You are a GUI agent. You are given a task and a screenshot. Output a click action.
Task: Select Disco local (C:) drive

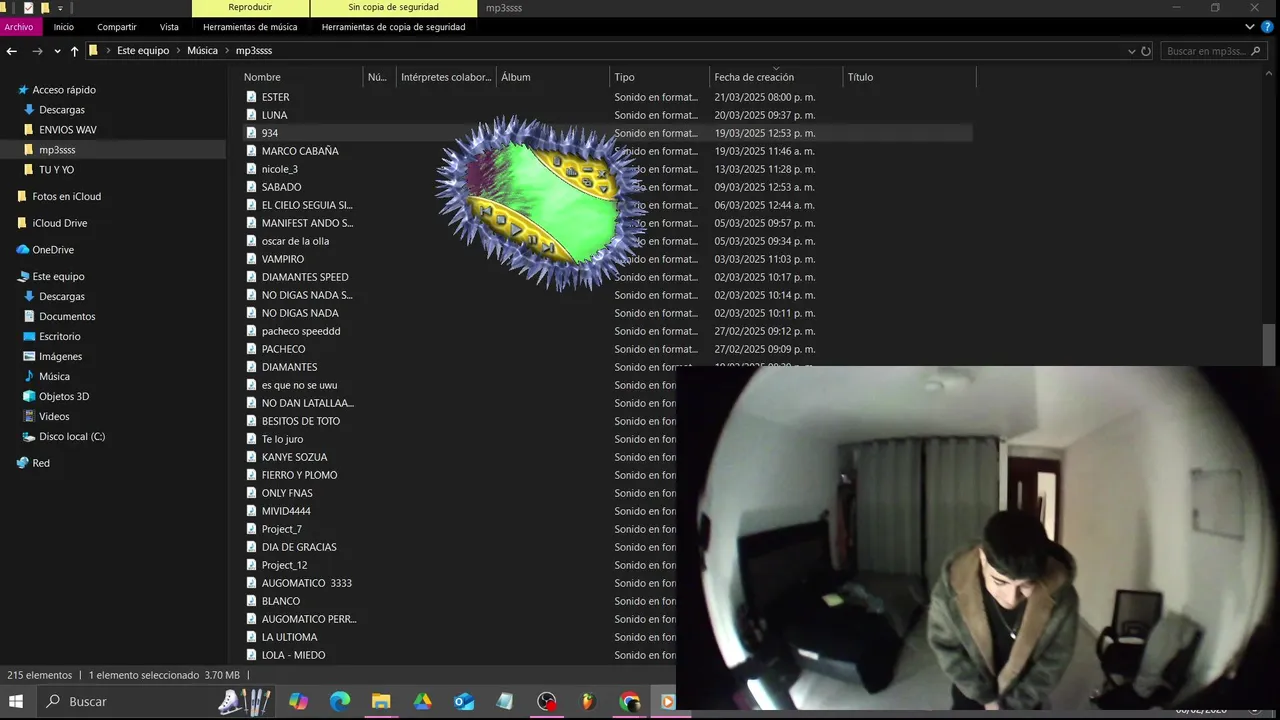click(x=72, y=437)
